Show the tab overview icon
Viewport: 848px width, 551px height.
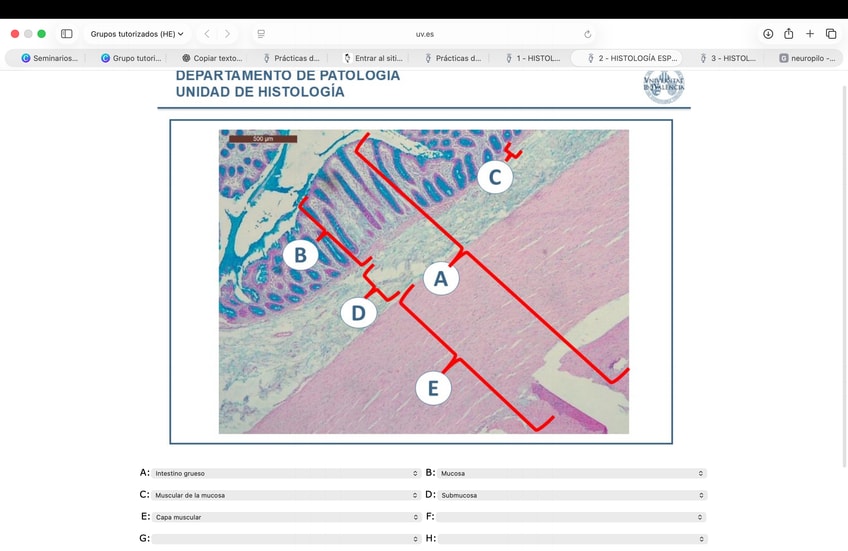tap(831, 34)
